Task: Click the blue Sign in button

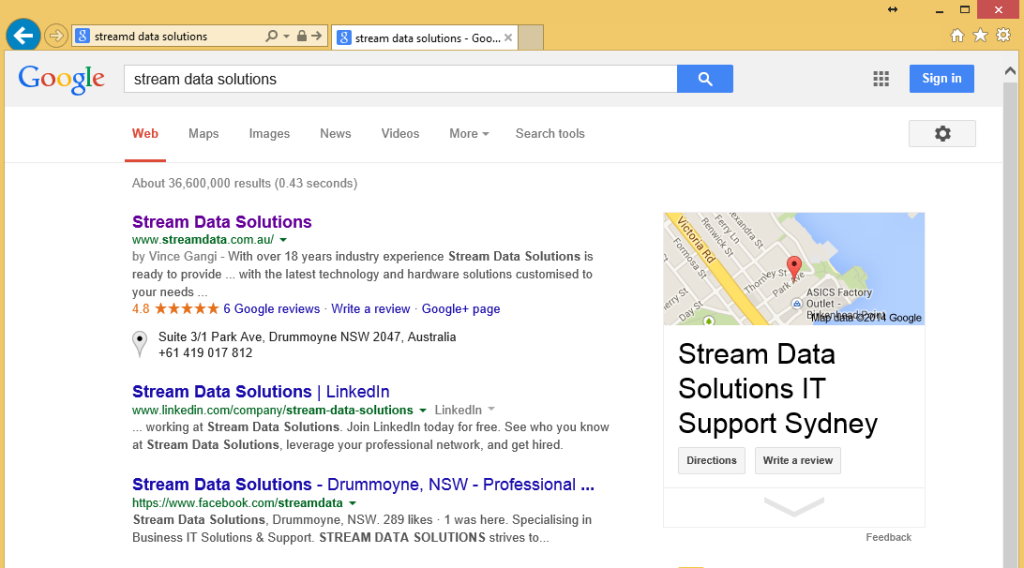Action: 942,78
